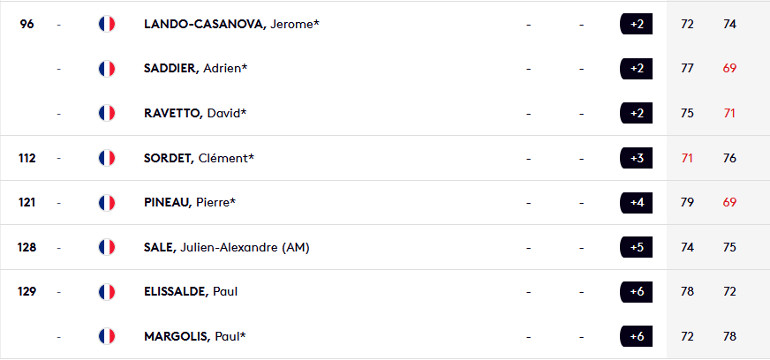This screenshot has width=770, height=360.
Task: Select RAVETTO, David player row name
Action: [x=195, y=113]
